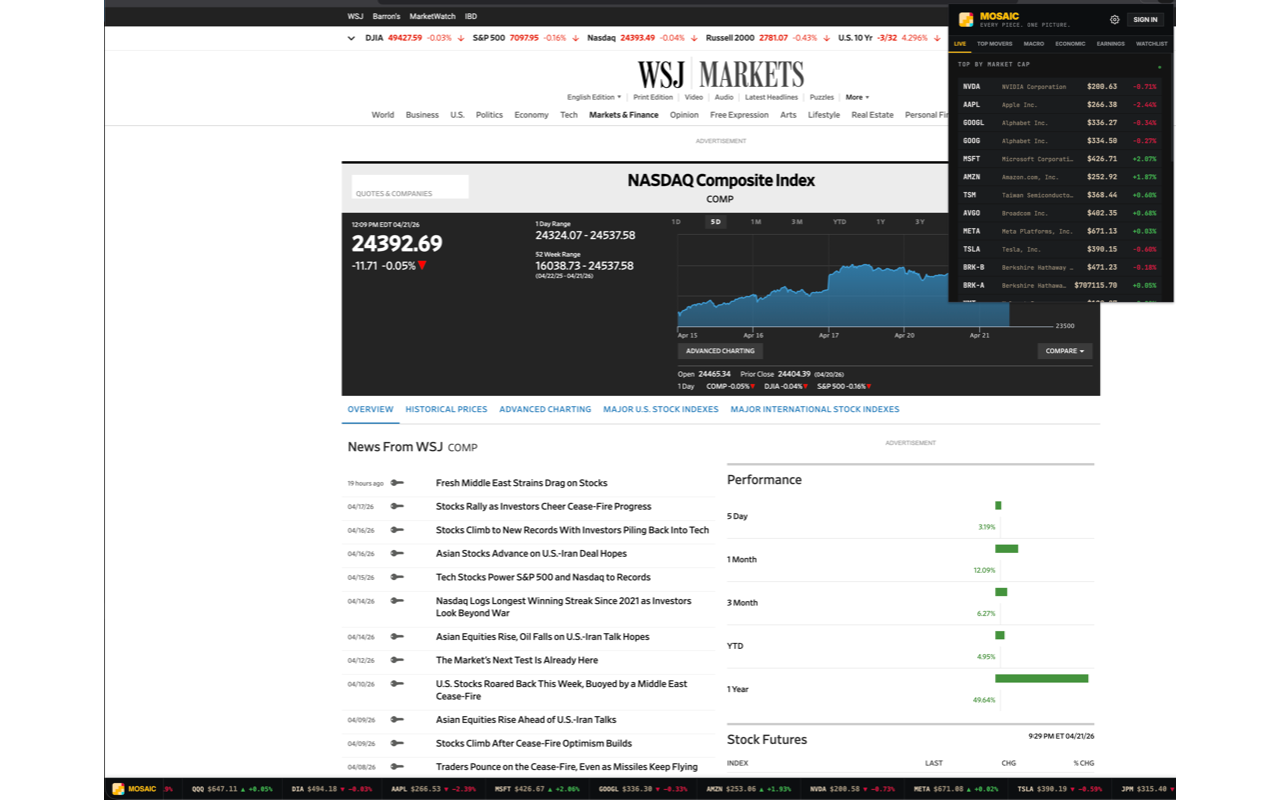
Task: Go to Opinion section in navigation
Action: click(684, 115)
